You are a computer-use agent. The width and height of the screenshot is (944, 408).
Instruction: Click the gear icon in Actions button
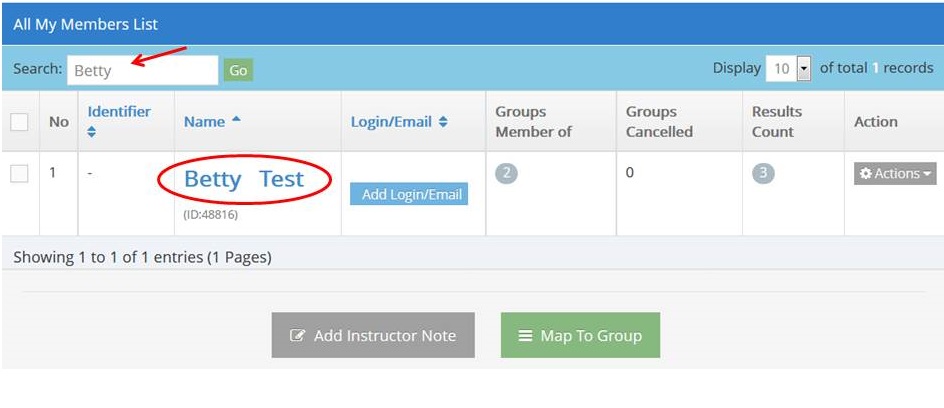pyautogui.click(x=865, y=173)
